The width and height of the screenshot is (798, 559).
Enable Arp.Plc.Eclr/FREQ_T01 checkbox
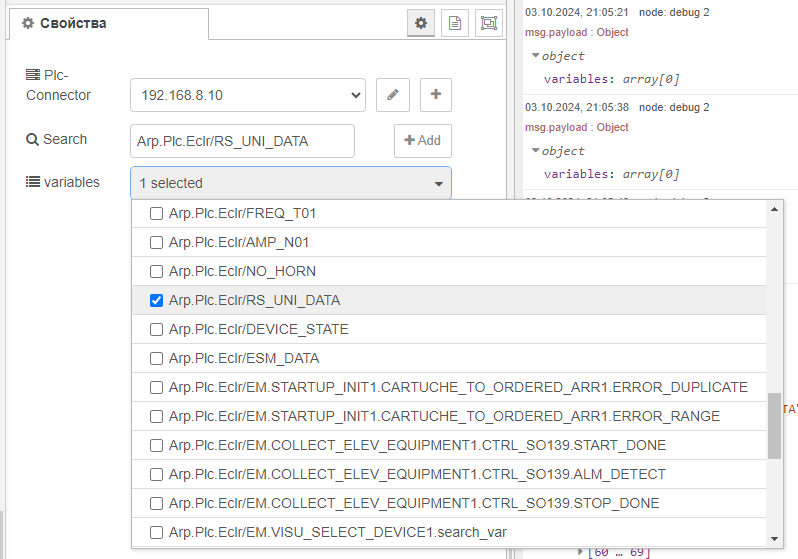pos(156,213)
